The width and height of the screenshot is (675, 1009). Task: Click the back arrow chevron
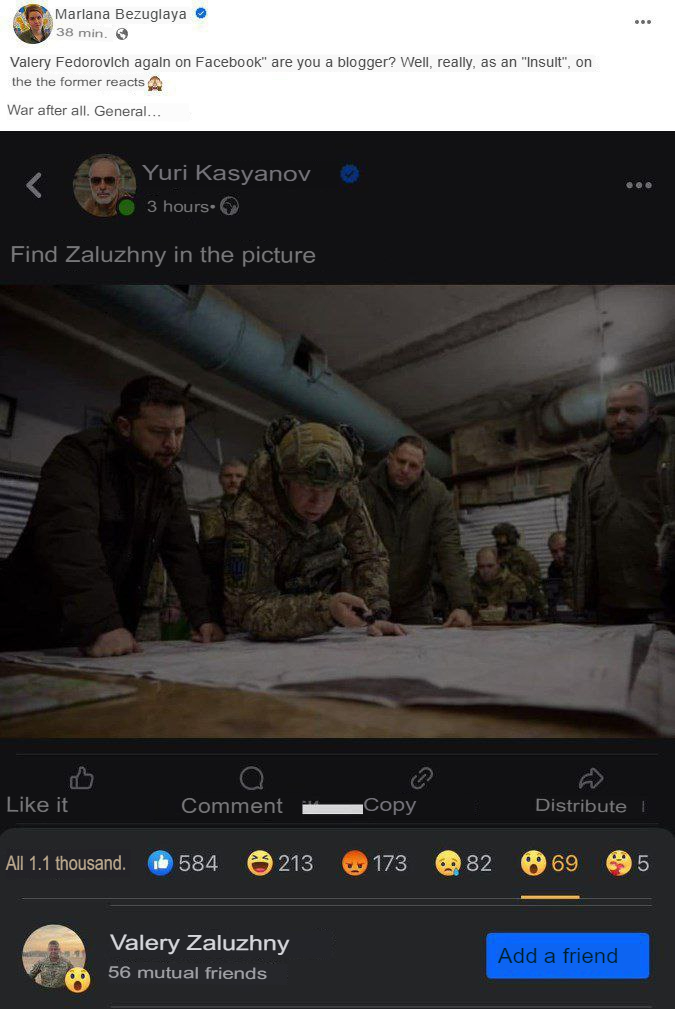click(x=34, y=185)
